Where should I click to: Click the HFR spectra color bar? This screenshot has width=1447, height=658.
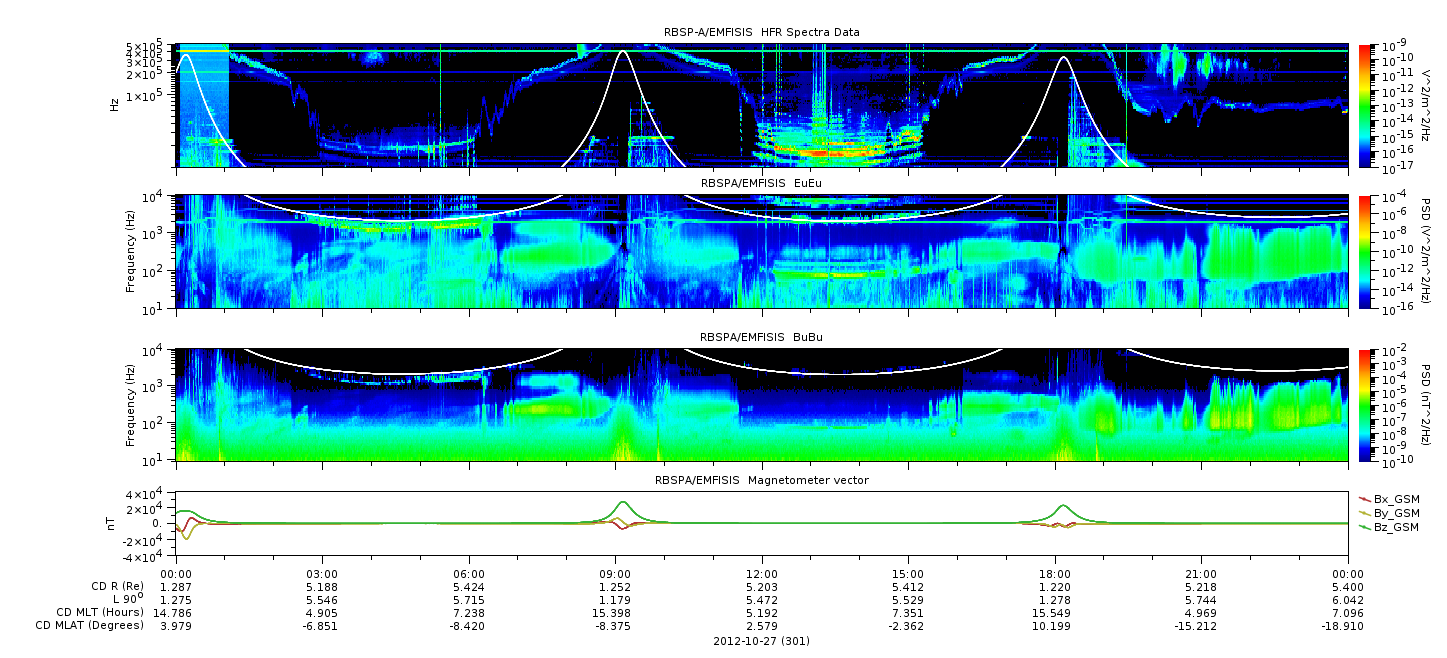1365,105
